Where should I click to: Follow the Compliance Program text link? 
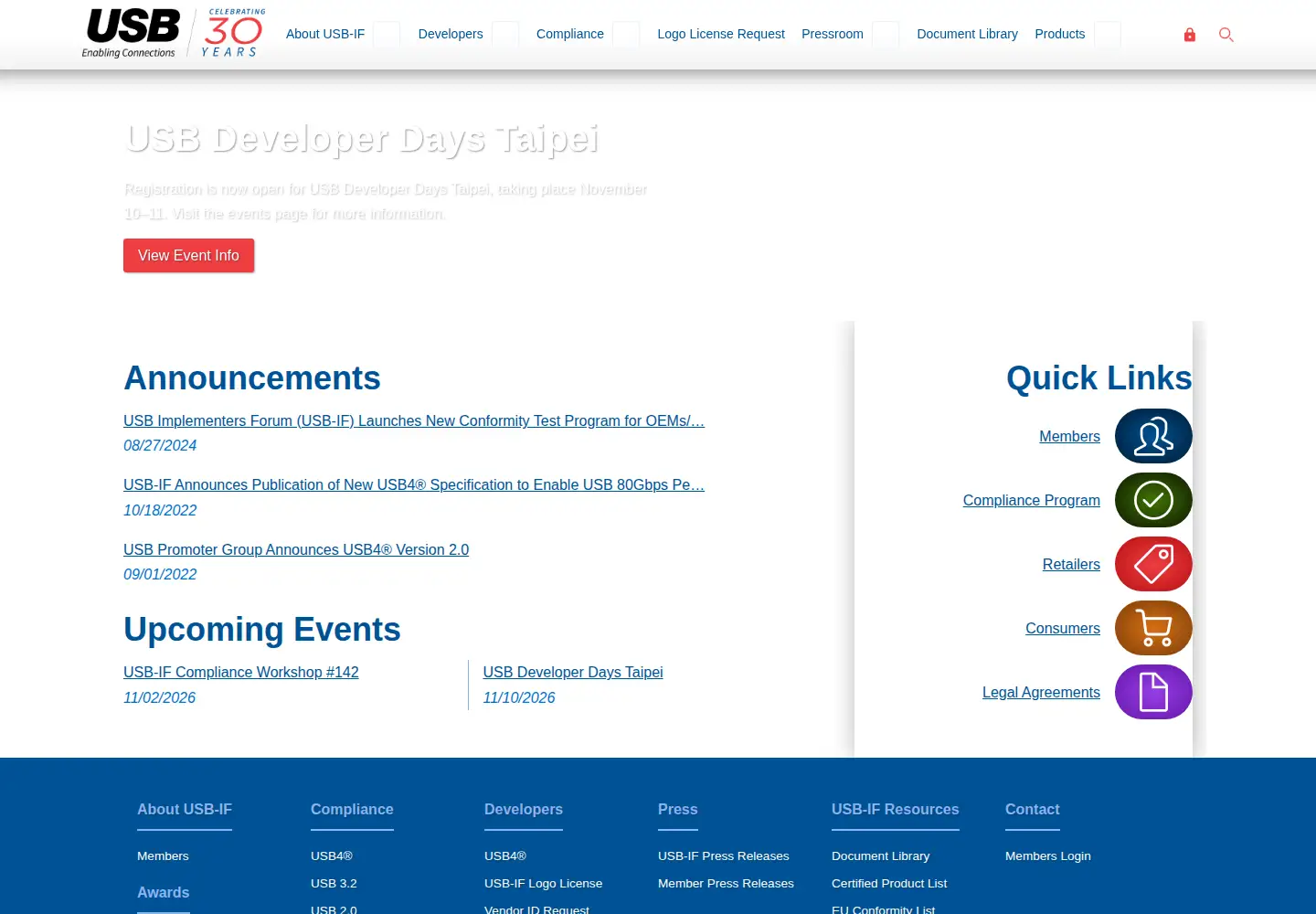tap(1032, 501)
